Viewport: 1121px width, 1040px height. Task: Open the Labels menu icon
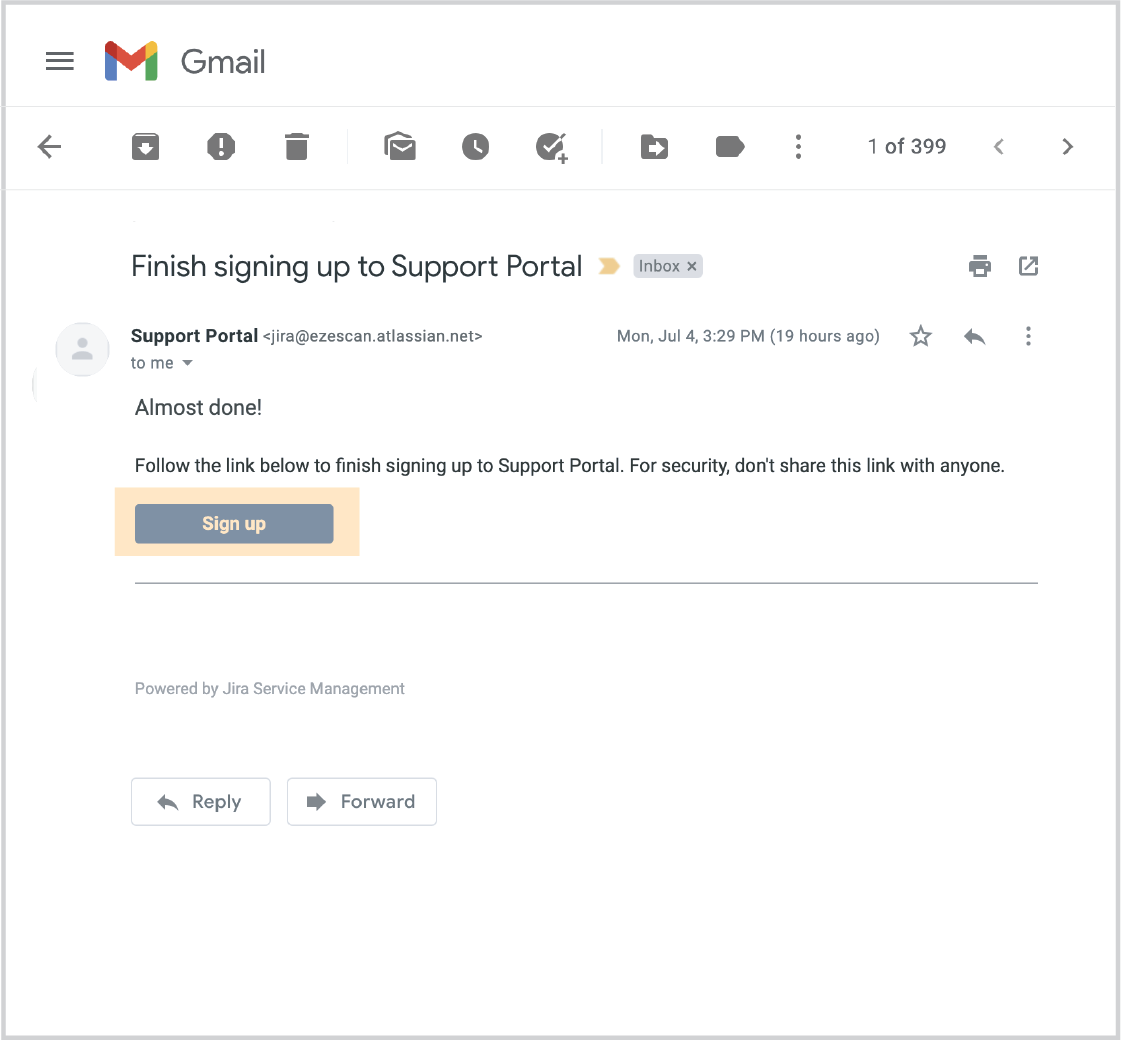(x=730, y=147)
